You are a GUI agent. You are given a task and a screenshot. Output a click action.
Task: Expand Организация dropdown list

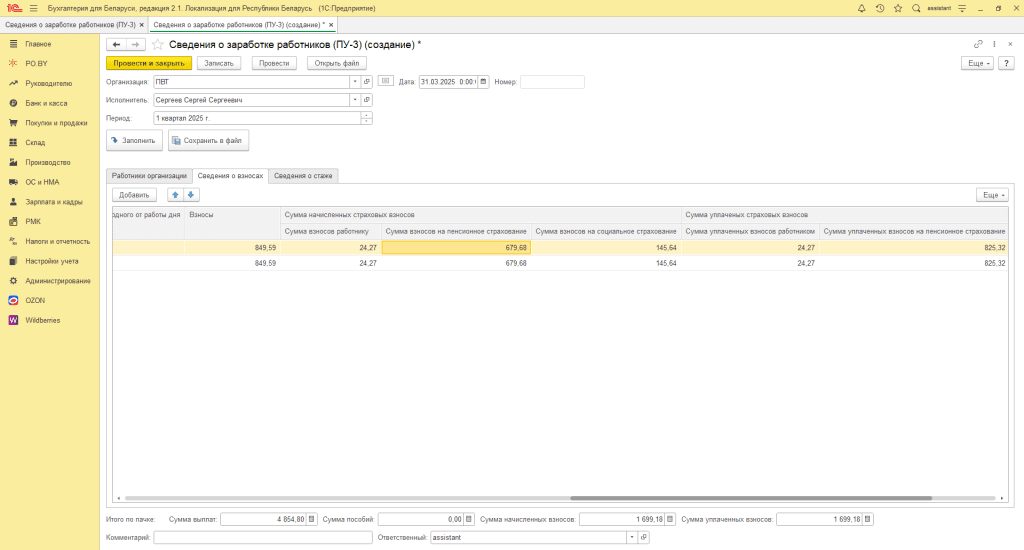[355, 82]
